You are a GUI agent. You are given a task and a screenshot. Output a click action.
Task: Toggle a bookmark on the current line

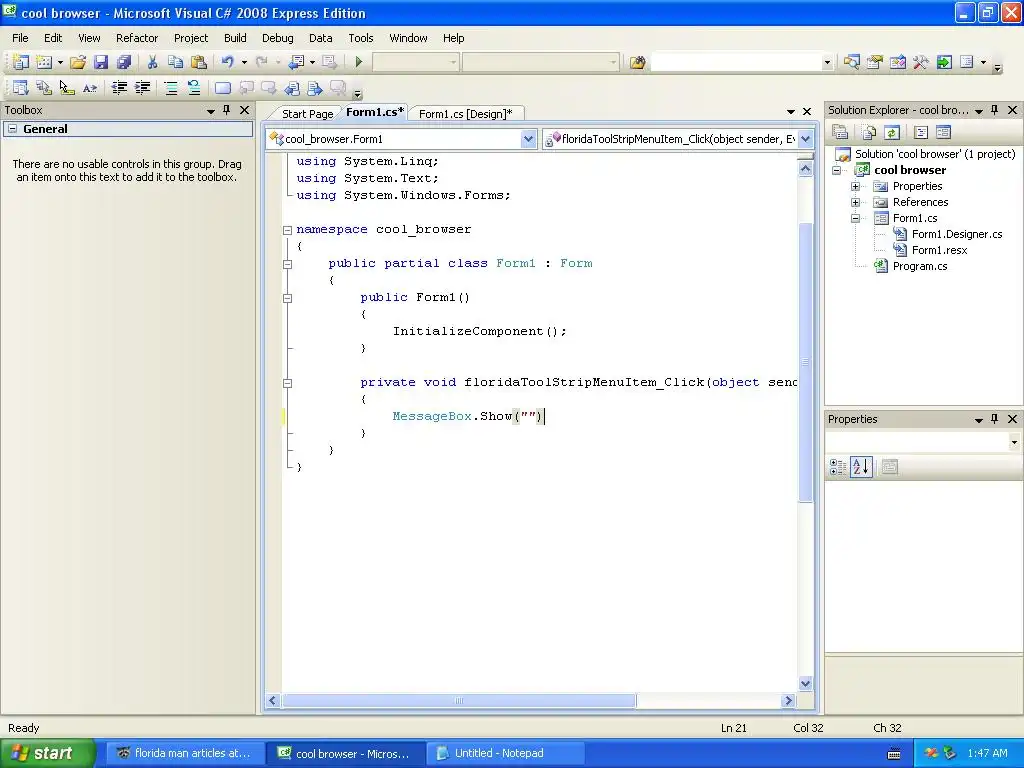[223, 88]
